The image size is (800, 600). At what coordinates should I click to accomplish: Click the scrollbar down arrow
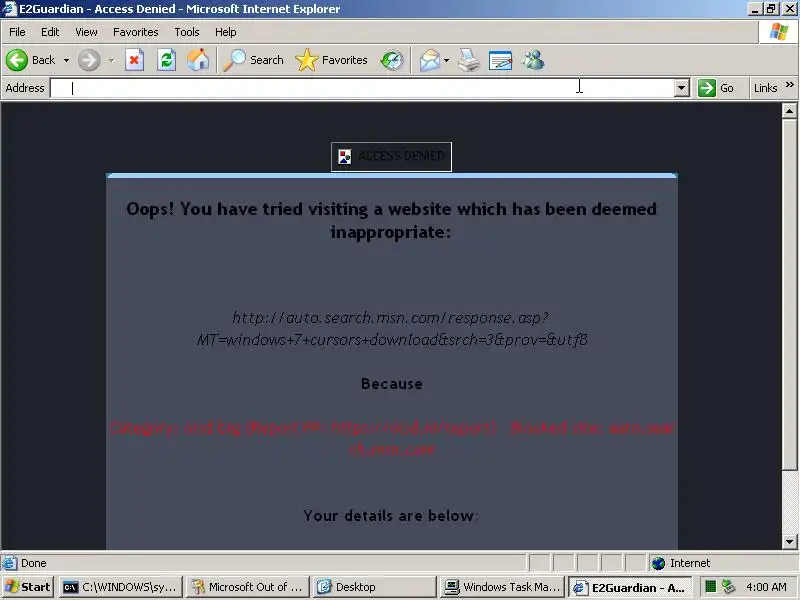pos(789,542)
